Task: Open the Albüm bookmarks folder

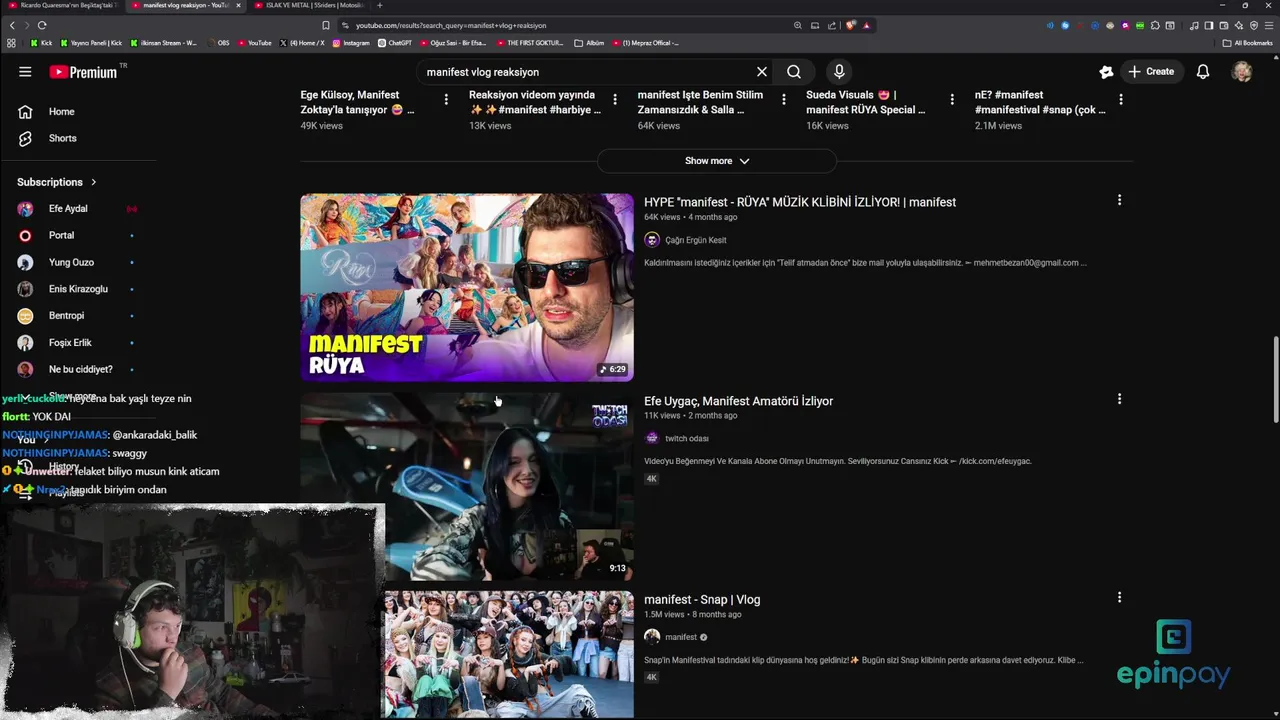Action: (590, 43)
